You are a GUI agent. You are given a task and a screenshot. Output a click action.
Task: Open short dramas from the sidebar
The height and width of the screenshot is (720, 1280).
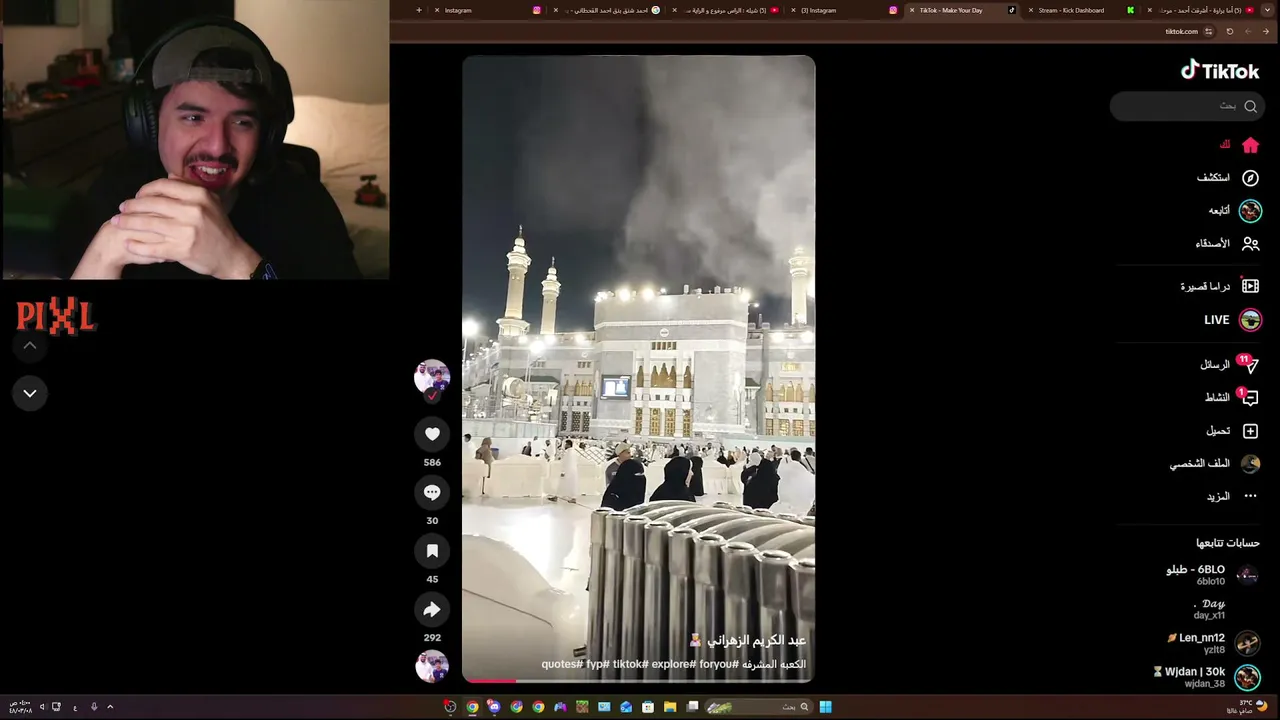click(x=1250, y=286)
